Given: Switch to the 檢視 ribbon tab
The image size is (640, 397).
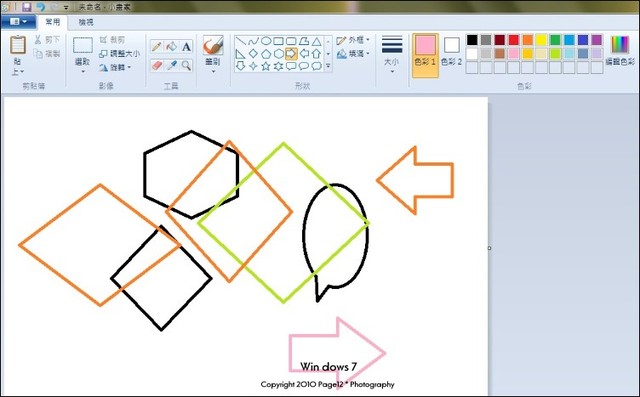Looking at the screenshot, I should [86, 22].
